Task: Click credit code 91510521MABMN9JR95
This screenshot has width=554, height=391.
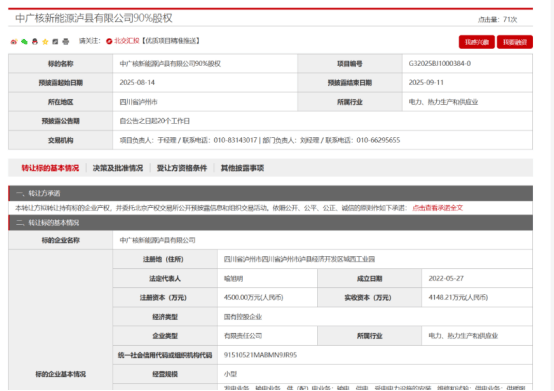Action: click(260, 355)
